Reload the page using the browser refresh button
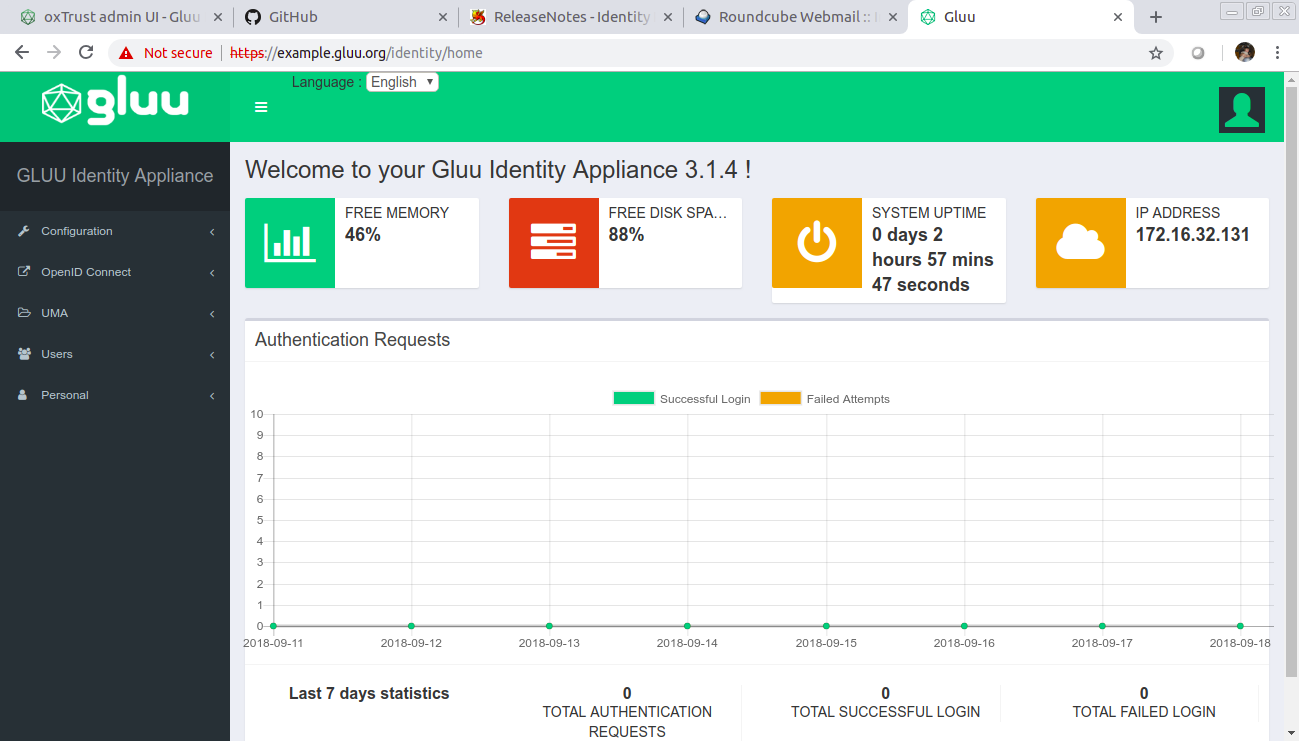The width and height of the screenshot is (1299, 741). pos(86,53)
